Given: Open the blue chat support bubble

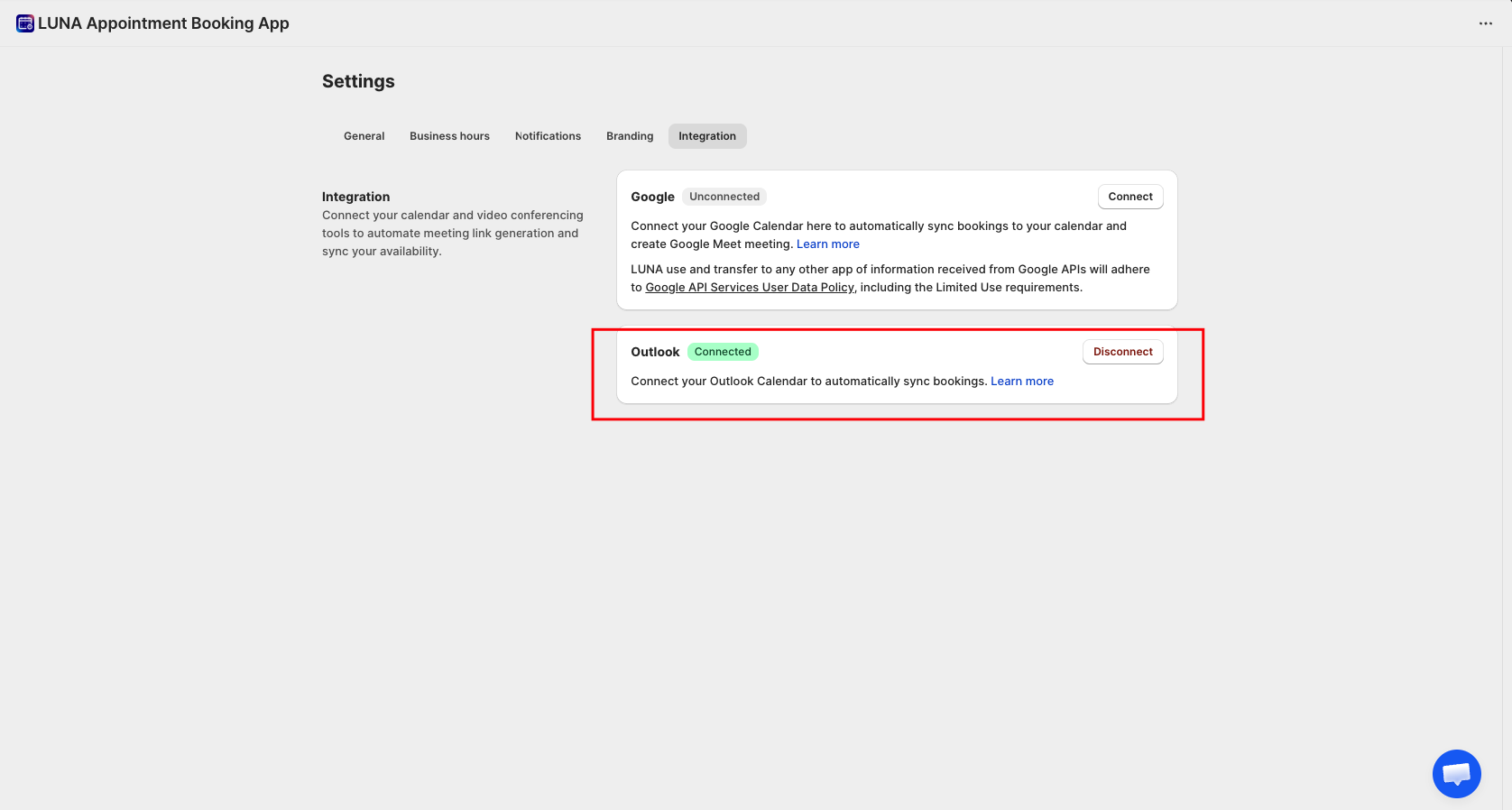Looking at the screenshot, I should click(x=1456, y=774).
